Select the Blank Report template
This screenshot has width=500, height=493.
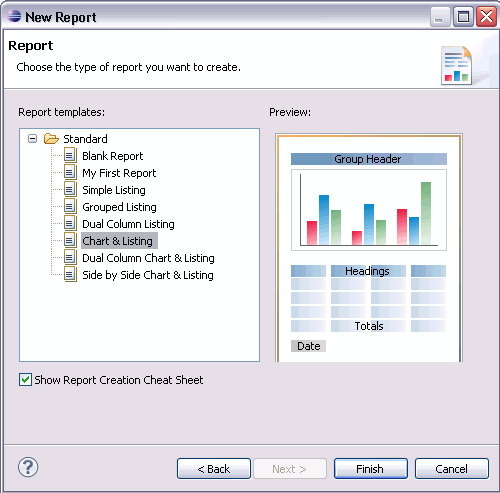coord(112,156)
